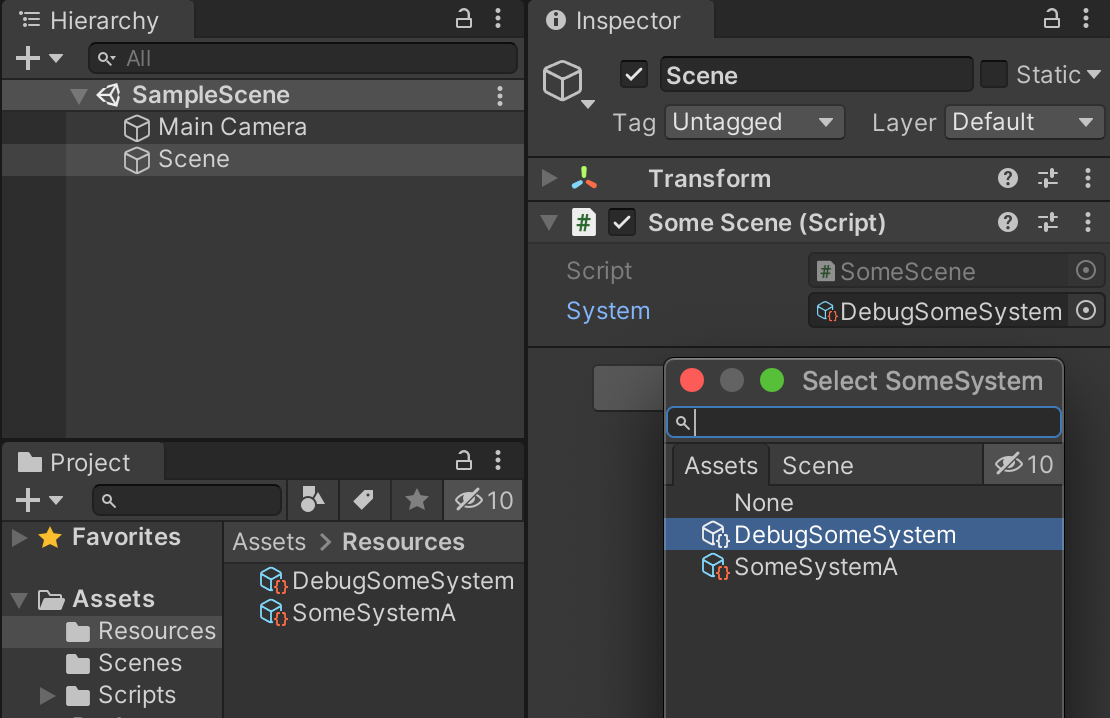Click the help icon on Transform component
The width and height of the screenshot is (1110, 718).
tap(1007, 178)
